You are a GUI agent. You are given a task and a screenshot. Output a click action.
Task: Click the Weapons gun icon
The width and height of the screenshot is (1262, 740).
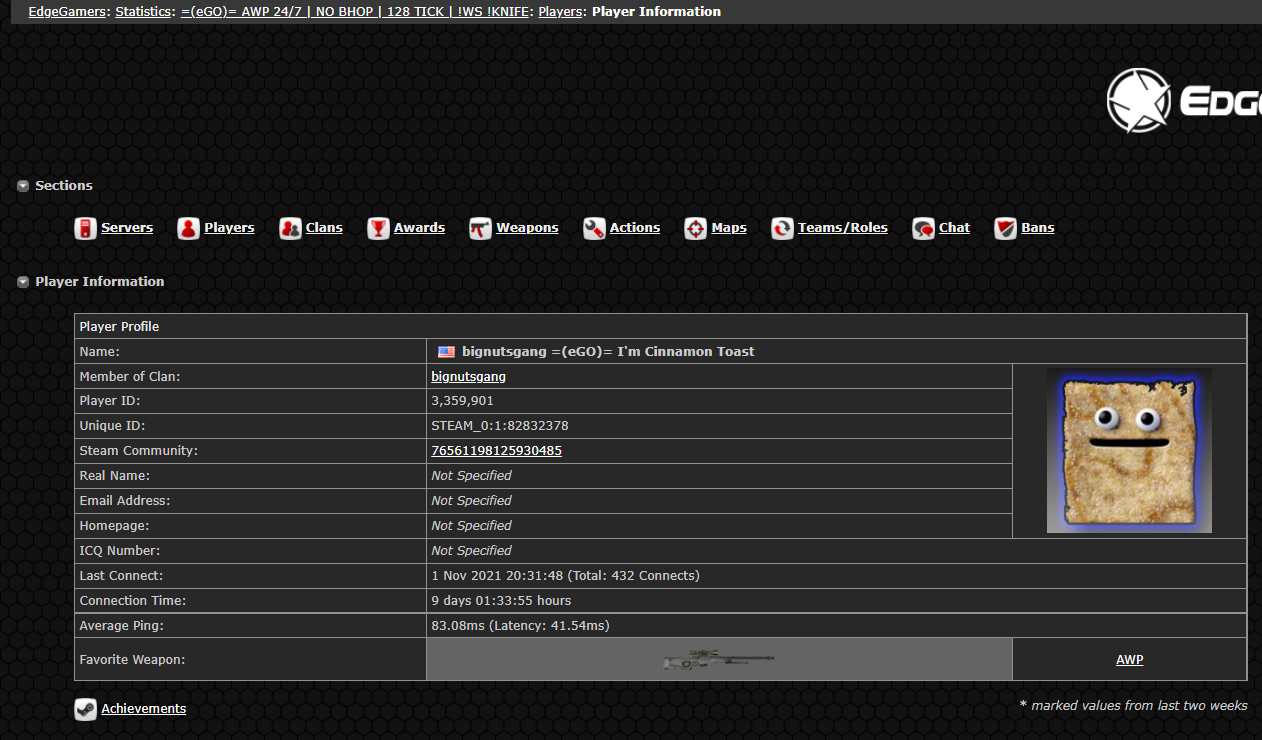click(481, 228)
